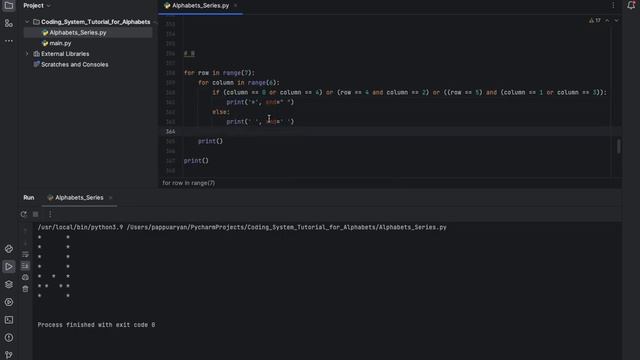Select Scratches and Consoles item

(75, 64)
